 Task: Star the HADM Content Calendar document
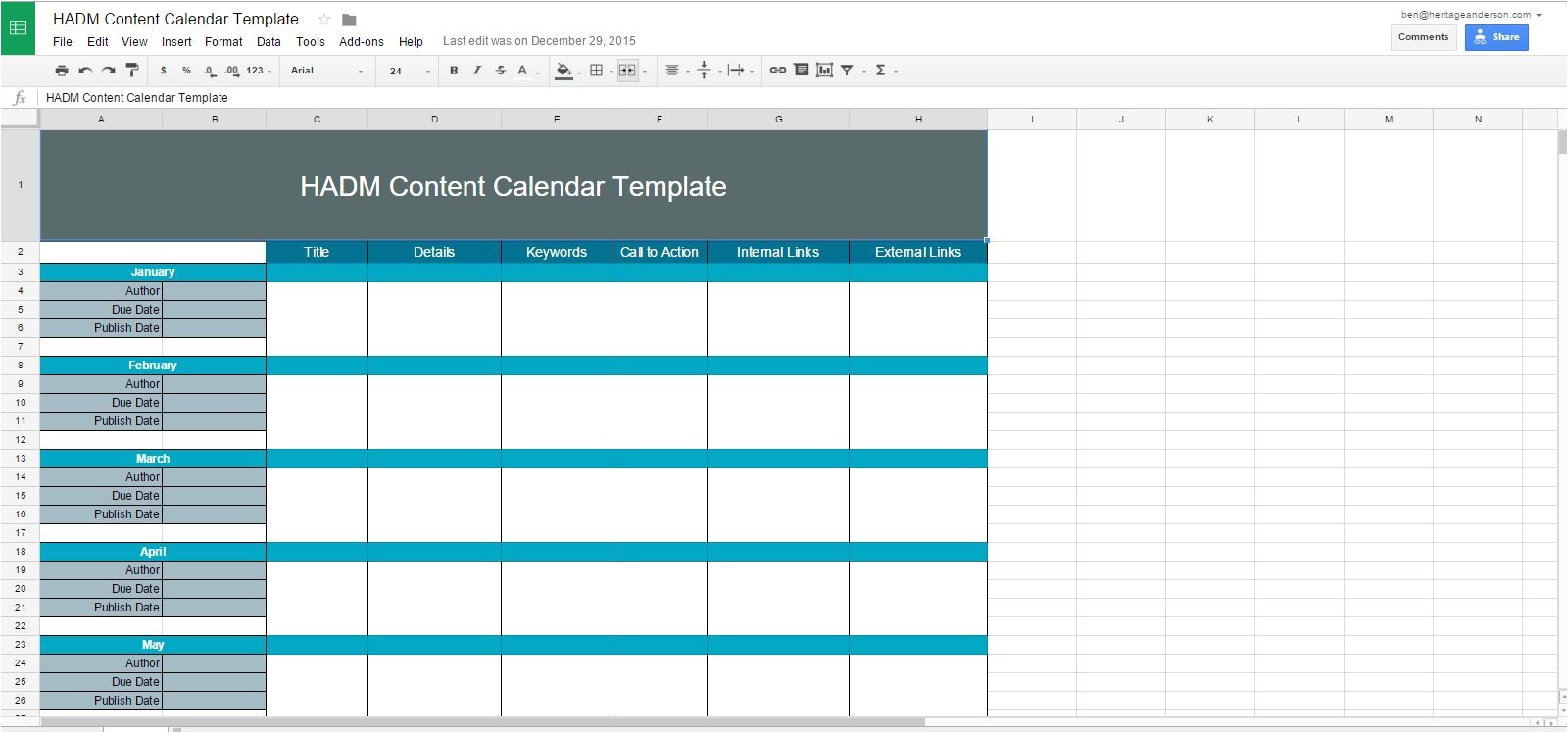(324, 19)
